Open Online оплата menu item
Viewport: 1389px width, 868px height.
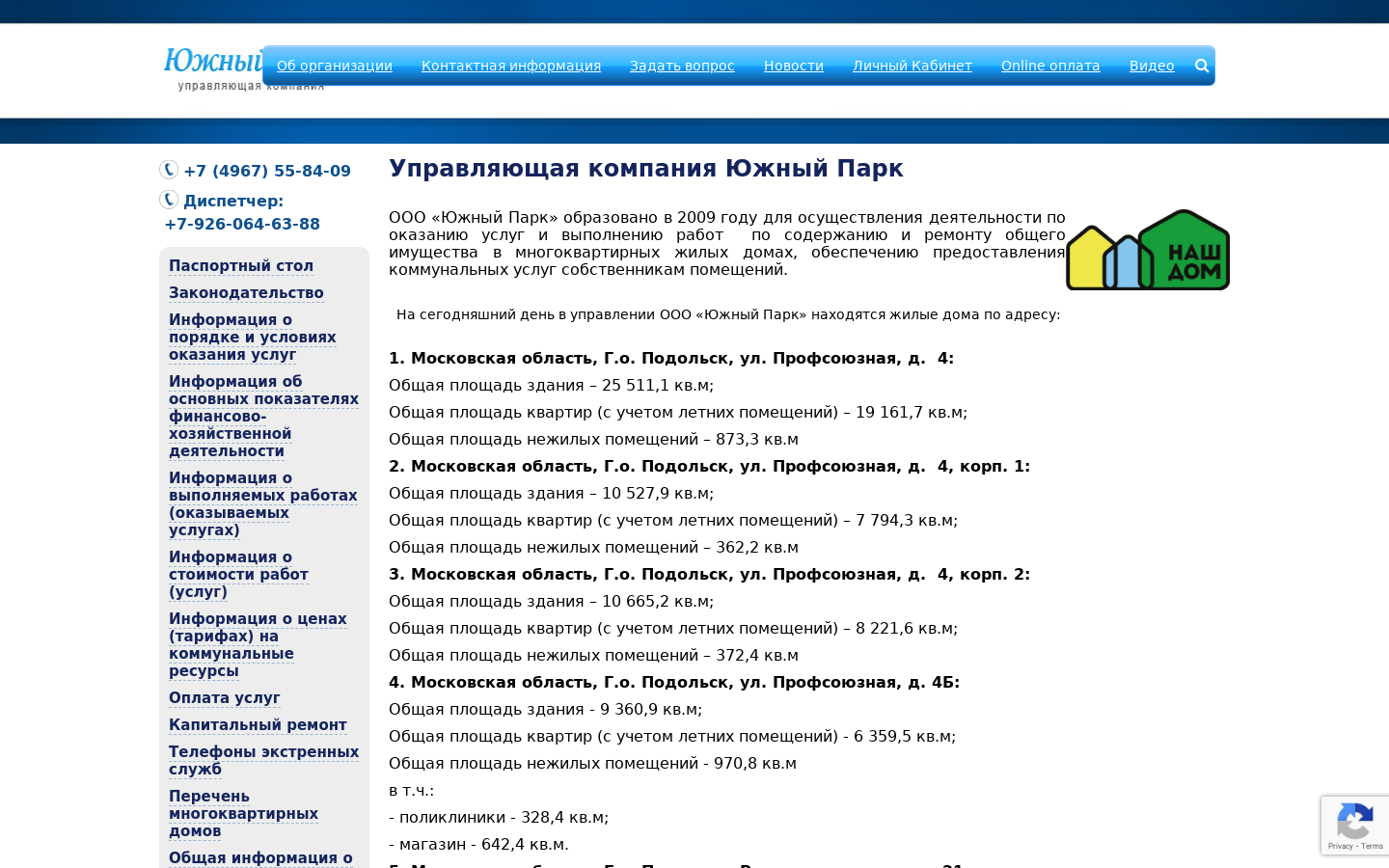1050,66
